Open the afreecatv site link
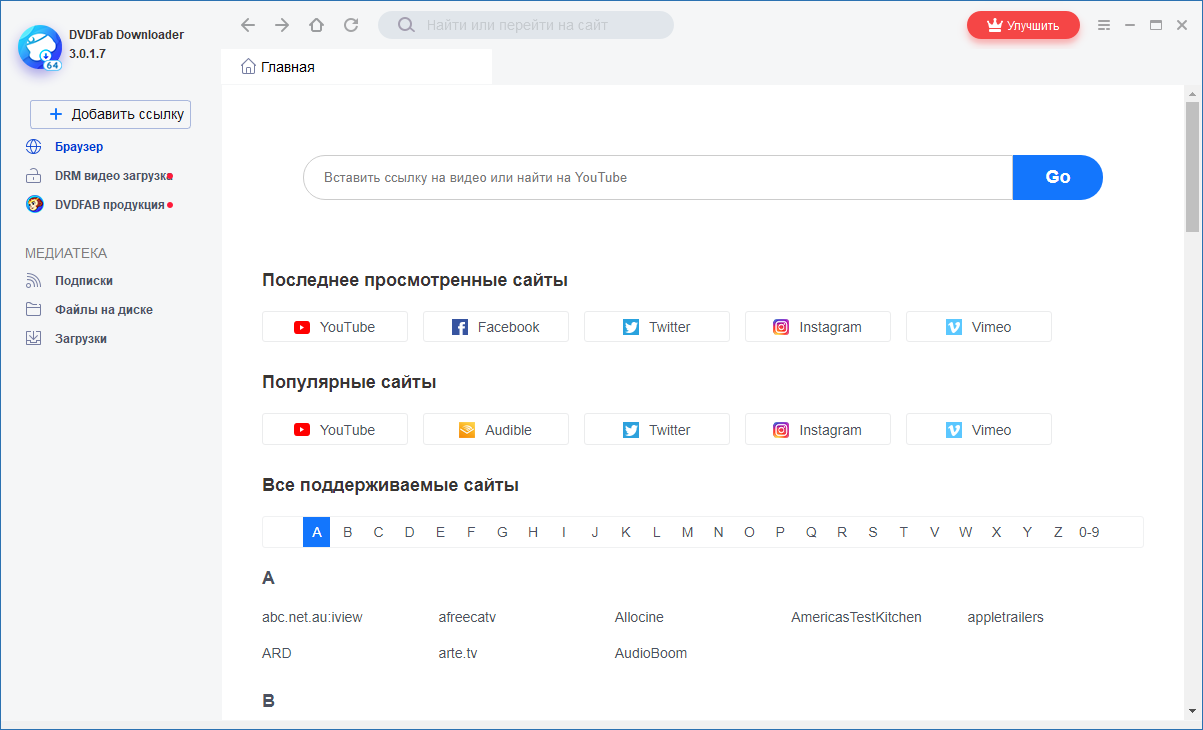The image size is (1203, 730). pyautogui.click(x=467, y=617)
